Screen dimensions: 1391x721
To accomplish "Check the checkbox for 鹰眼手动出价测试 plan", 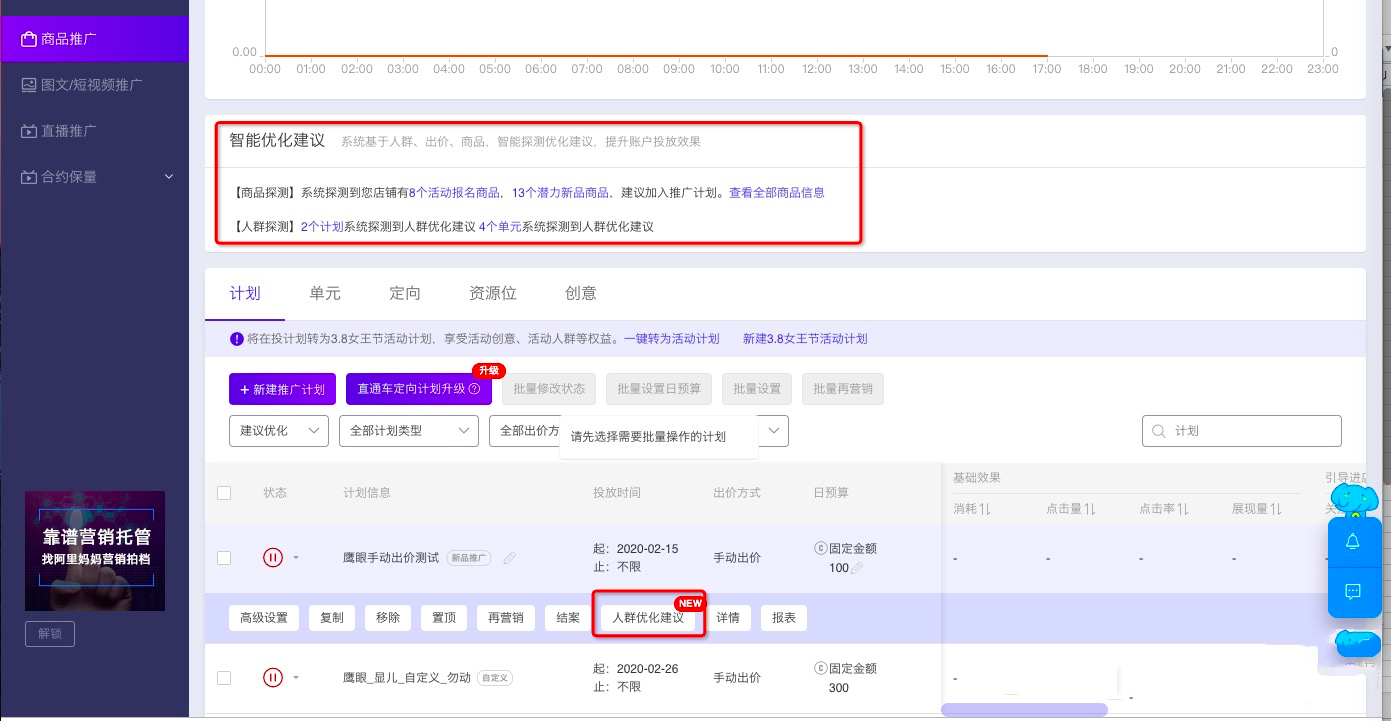I will click(x=224, y=558).
